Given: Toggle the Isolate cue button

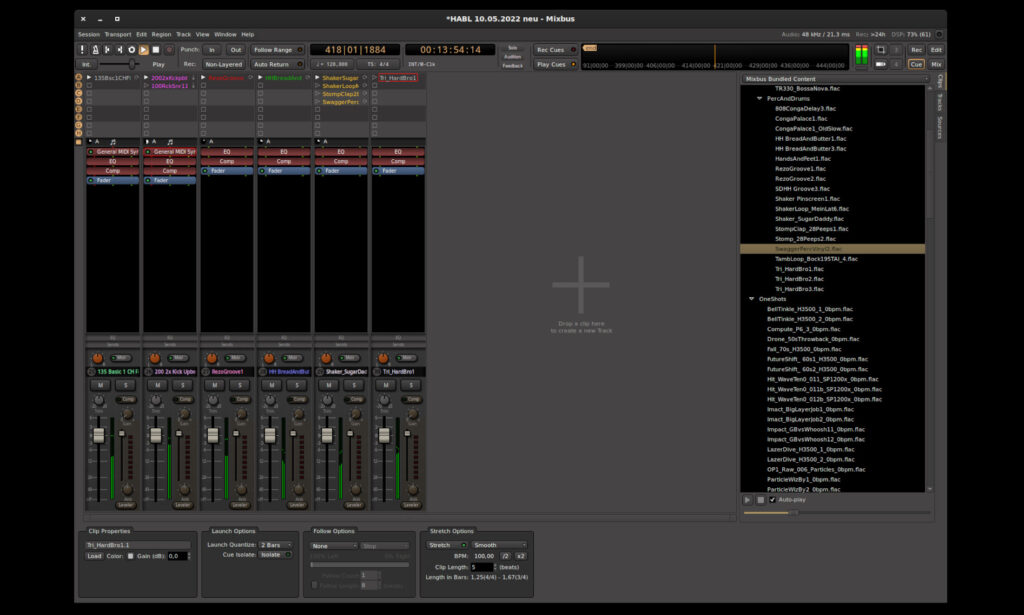Looking at the screenshot, I should (275, 555).
